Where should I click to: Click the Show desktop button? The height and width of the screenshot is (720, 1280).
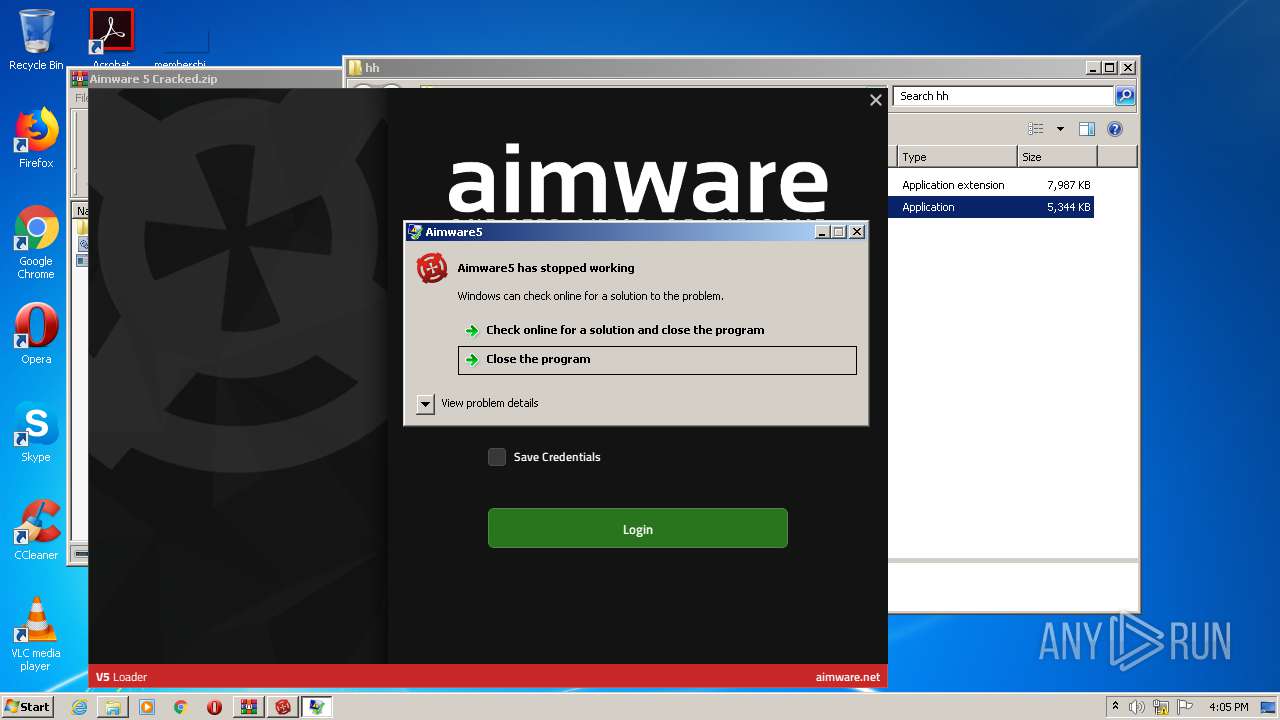[1268, 707]
